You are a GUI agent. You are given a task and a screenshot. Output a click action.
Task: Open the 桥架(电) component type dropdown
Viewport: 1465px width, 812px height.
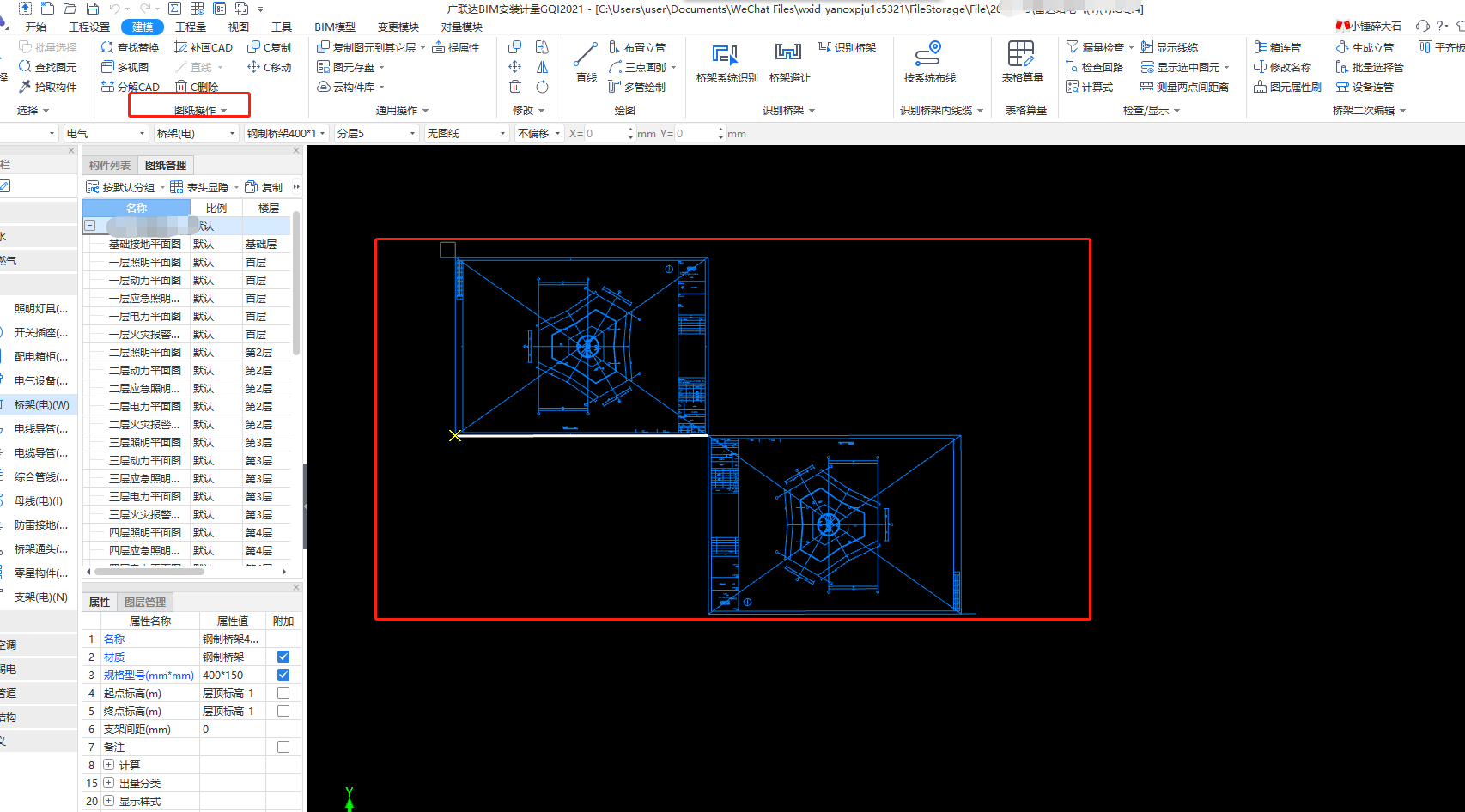click(196, 133)
